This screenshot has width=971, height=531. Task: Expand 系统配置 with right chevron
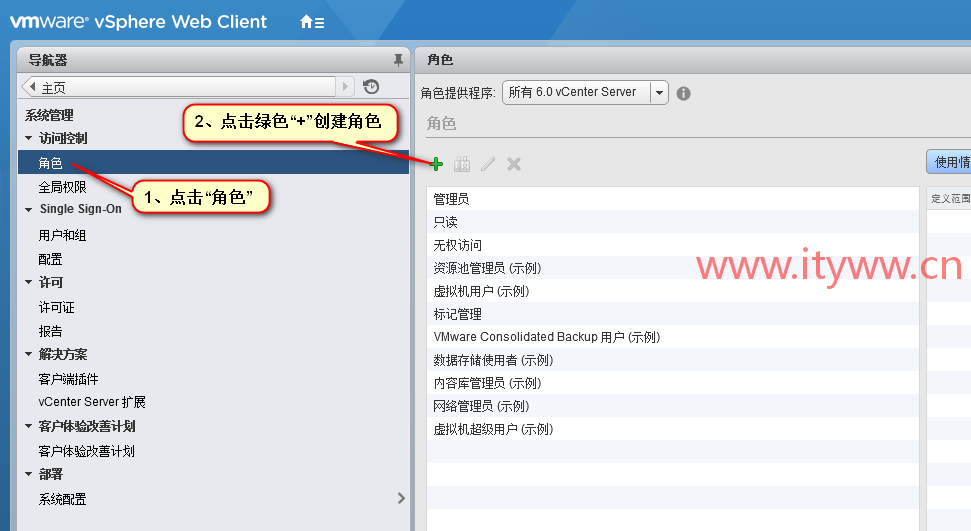[401, 498]
